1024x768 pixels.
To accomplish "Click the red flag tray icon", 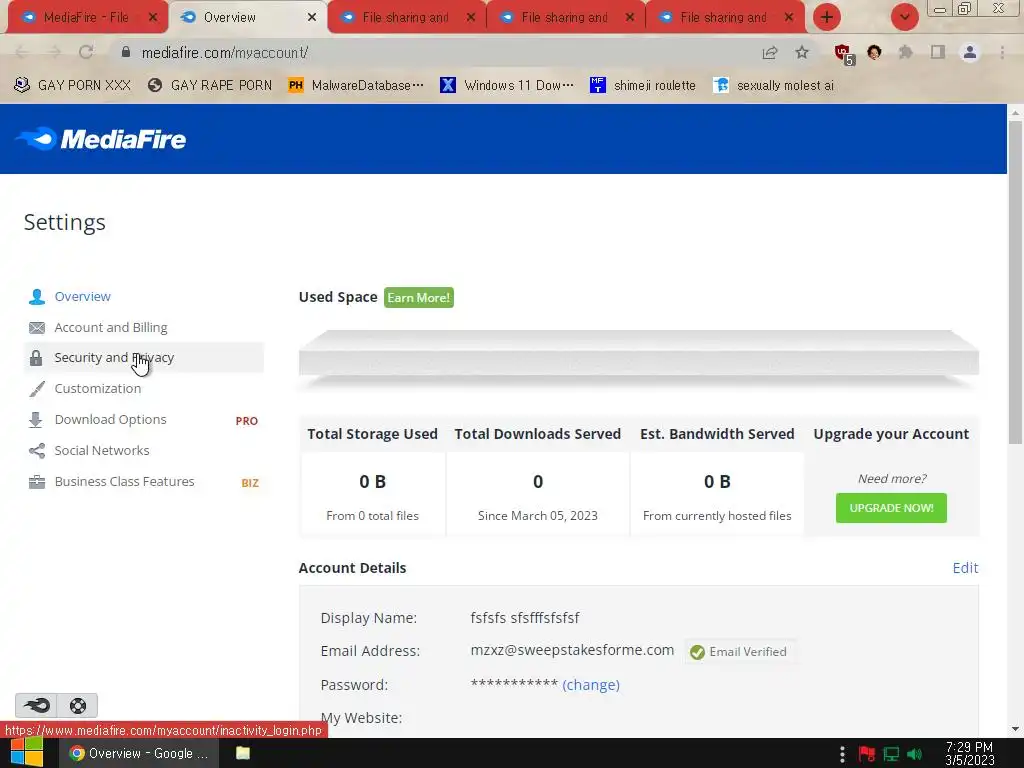I will point(867,754).
